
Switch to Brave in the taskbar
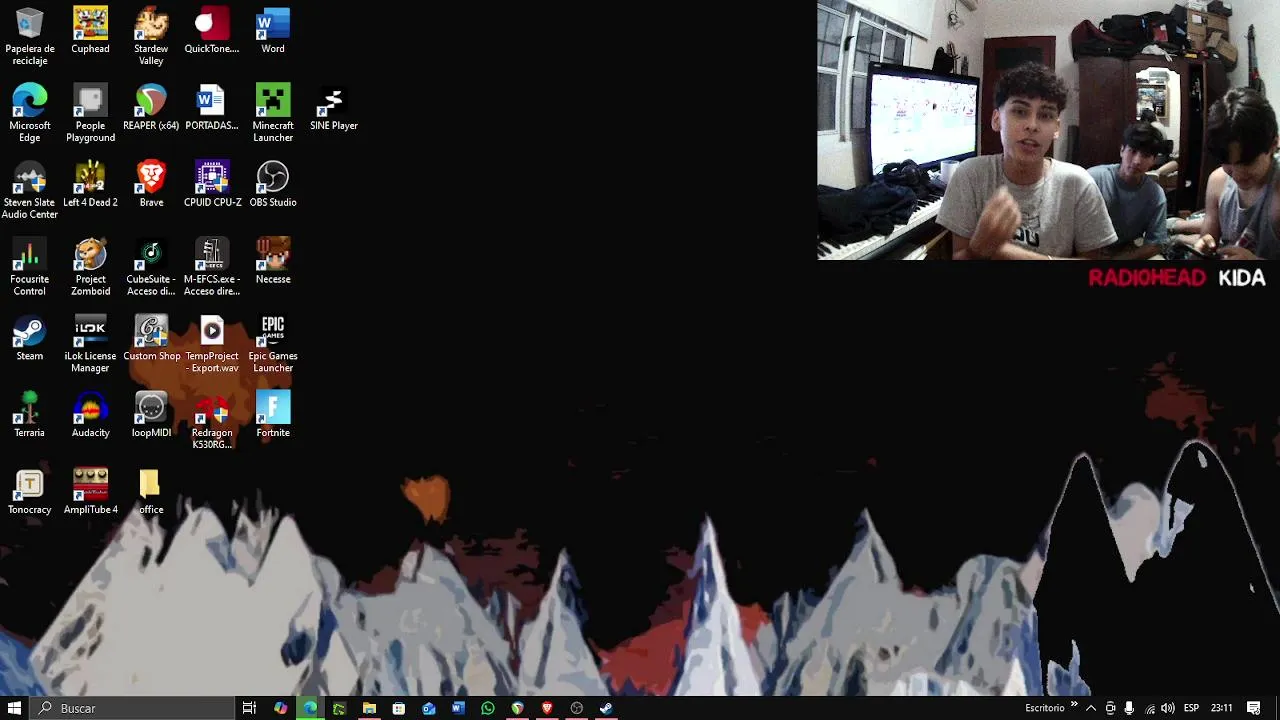click(547, 708)
